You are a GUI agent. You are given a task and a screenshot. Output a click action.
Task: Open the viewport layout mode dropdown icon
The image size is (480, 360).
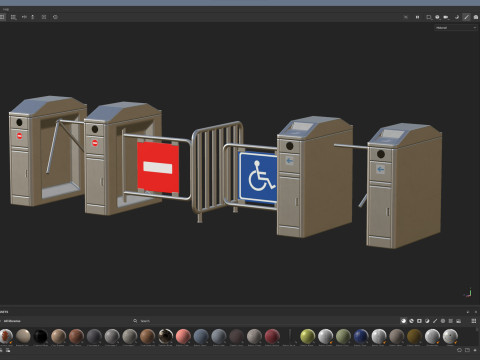click(429, 17)
